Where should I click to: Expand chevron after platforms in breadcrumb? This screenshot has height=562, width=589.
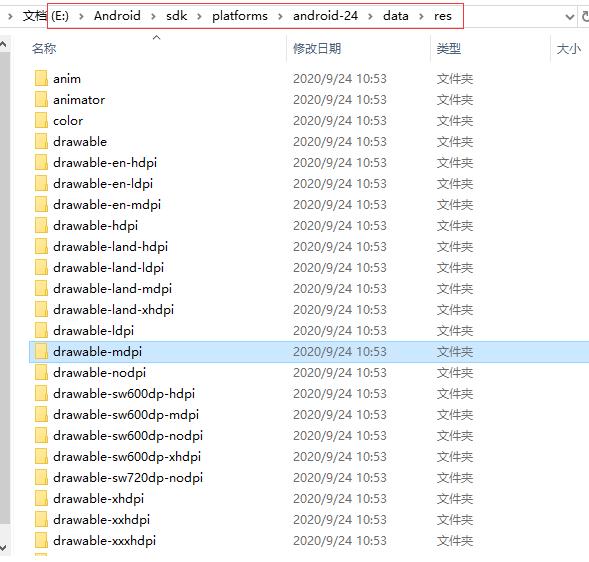pos(280,16)
